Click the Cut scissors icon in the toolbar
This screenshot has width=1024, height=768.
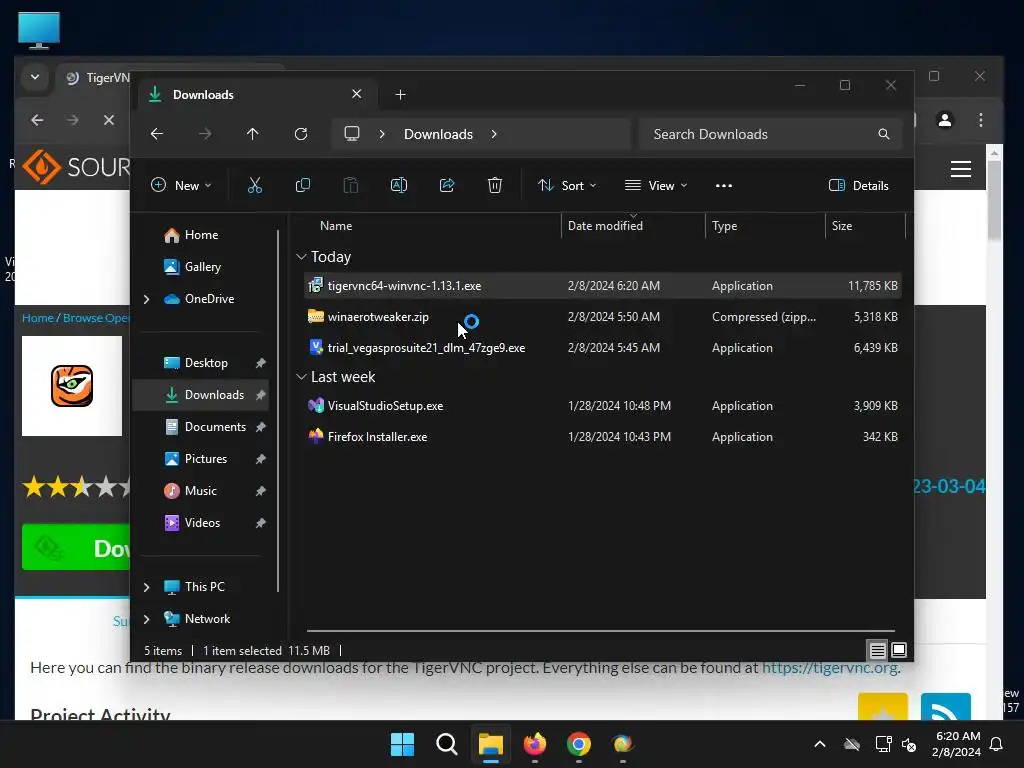coord(255,185)
